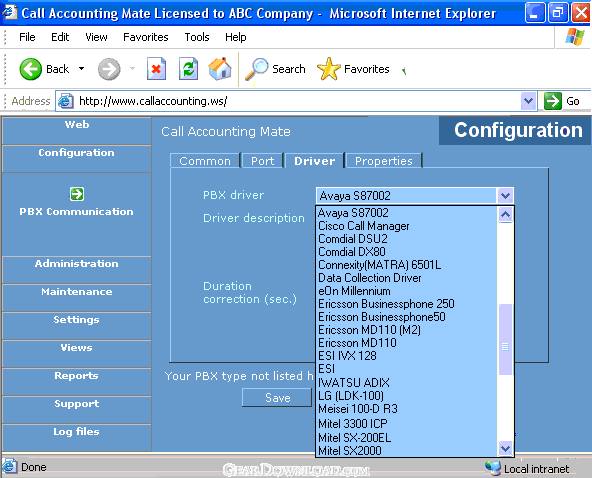This screenshot has width=592, height=478.
Task: Open the File menu
Action: [27, 37]
